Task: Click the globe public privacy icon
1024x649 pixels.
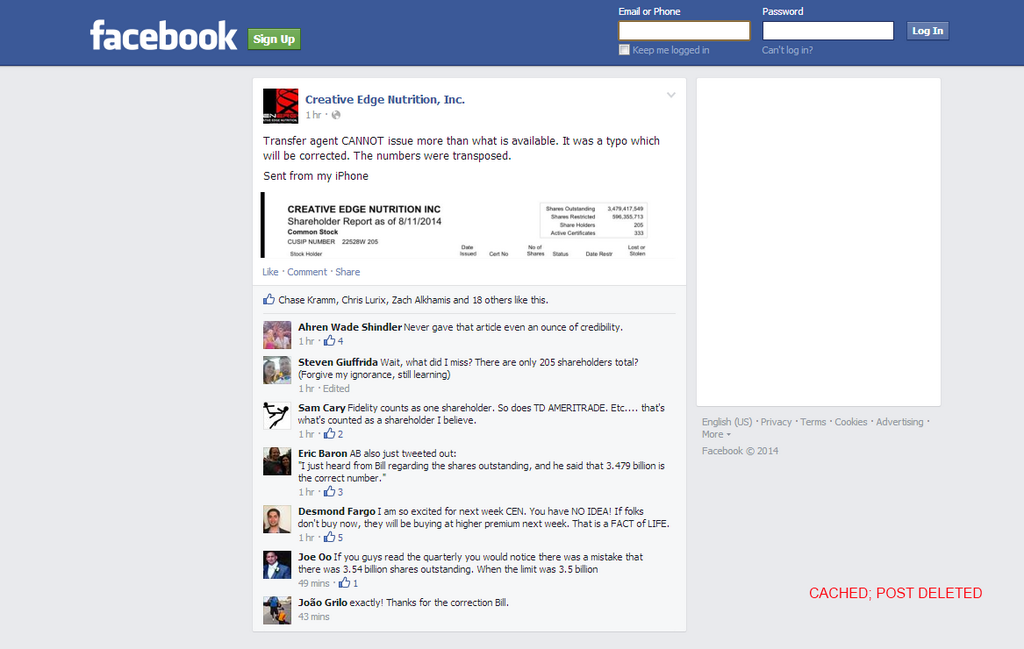Action: point(336,115)
